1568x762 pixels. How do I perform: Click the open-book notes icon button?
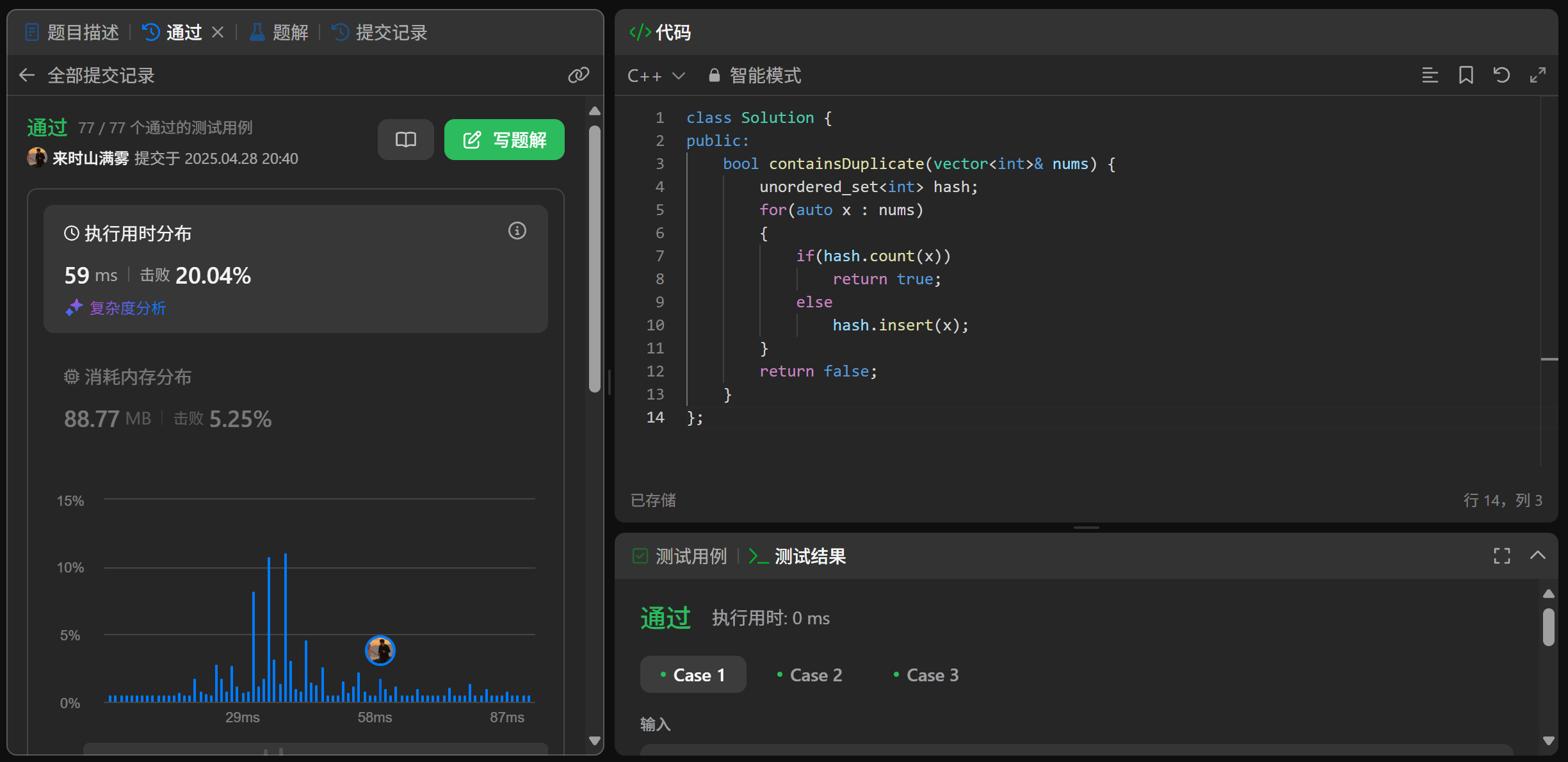pyautogui.click(x=405, y=140)
